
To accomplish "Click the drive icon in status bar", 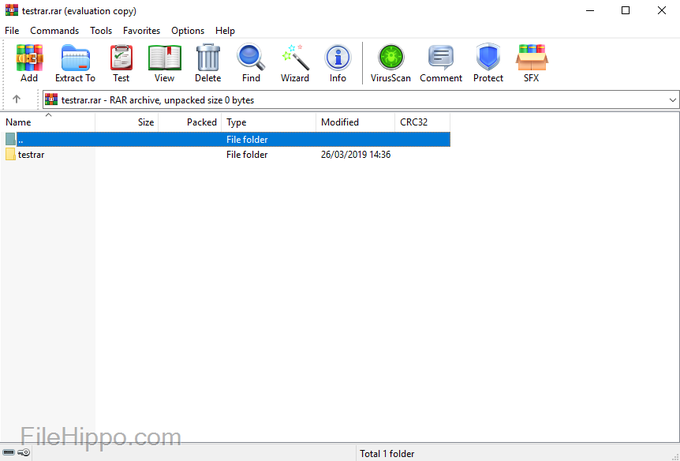I will pyautogui.click(x=8, y=453).
